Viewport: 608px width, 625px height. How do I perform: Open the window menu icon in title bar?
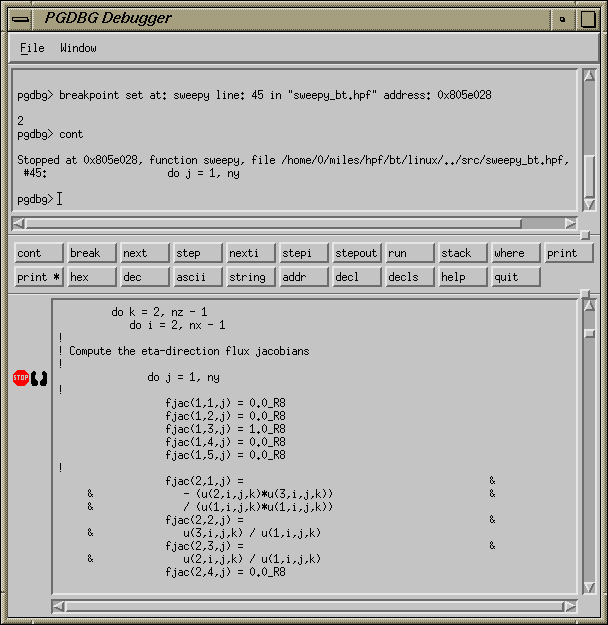pos(20,17)
